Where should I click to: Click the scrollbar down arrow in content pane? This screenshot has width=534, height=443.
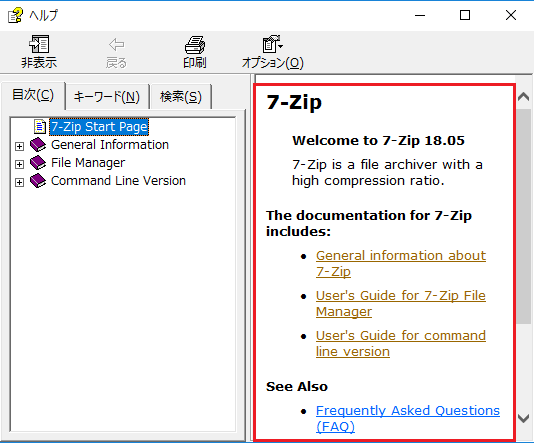pos(523,418)
